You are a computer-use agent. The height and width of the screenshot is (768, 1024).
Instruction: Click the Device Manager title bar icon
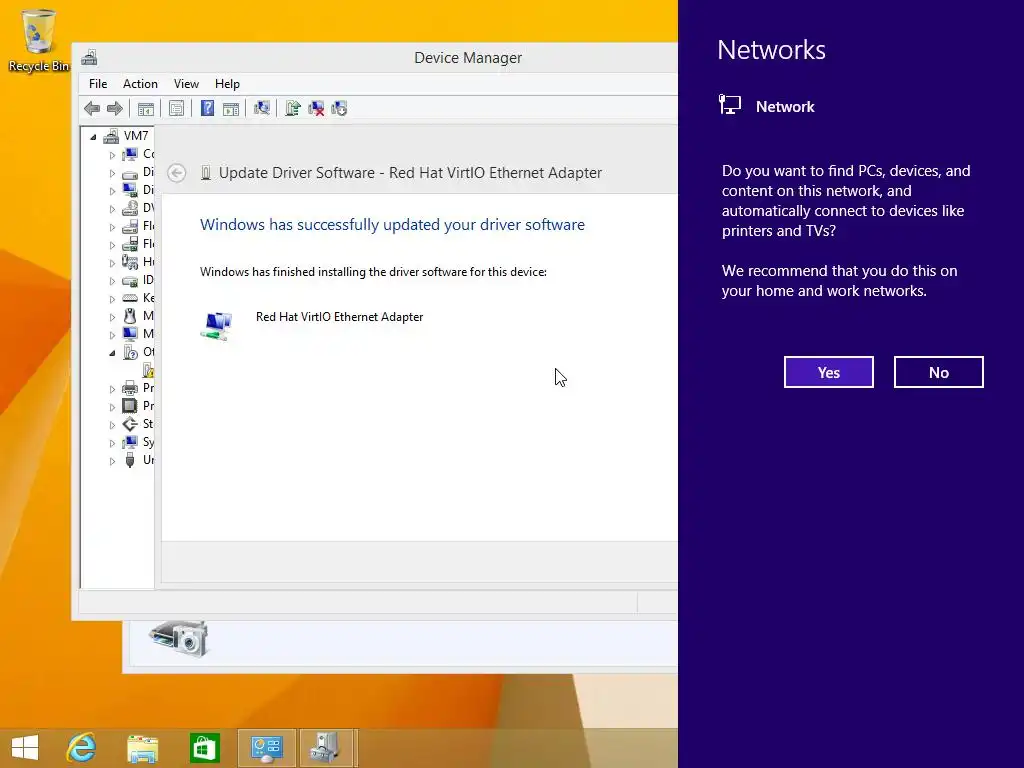(x=89, y=57)
